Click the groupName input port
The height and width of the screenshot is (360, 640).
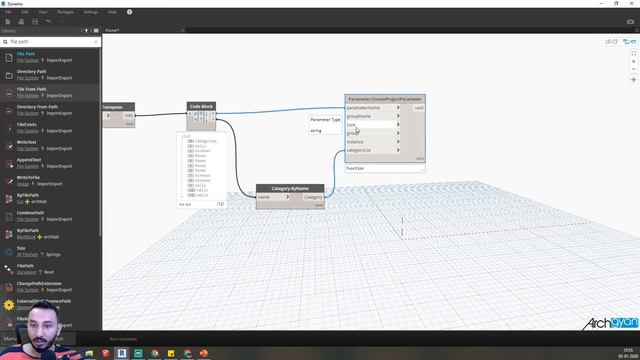[373, 116]
